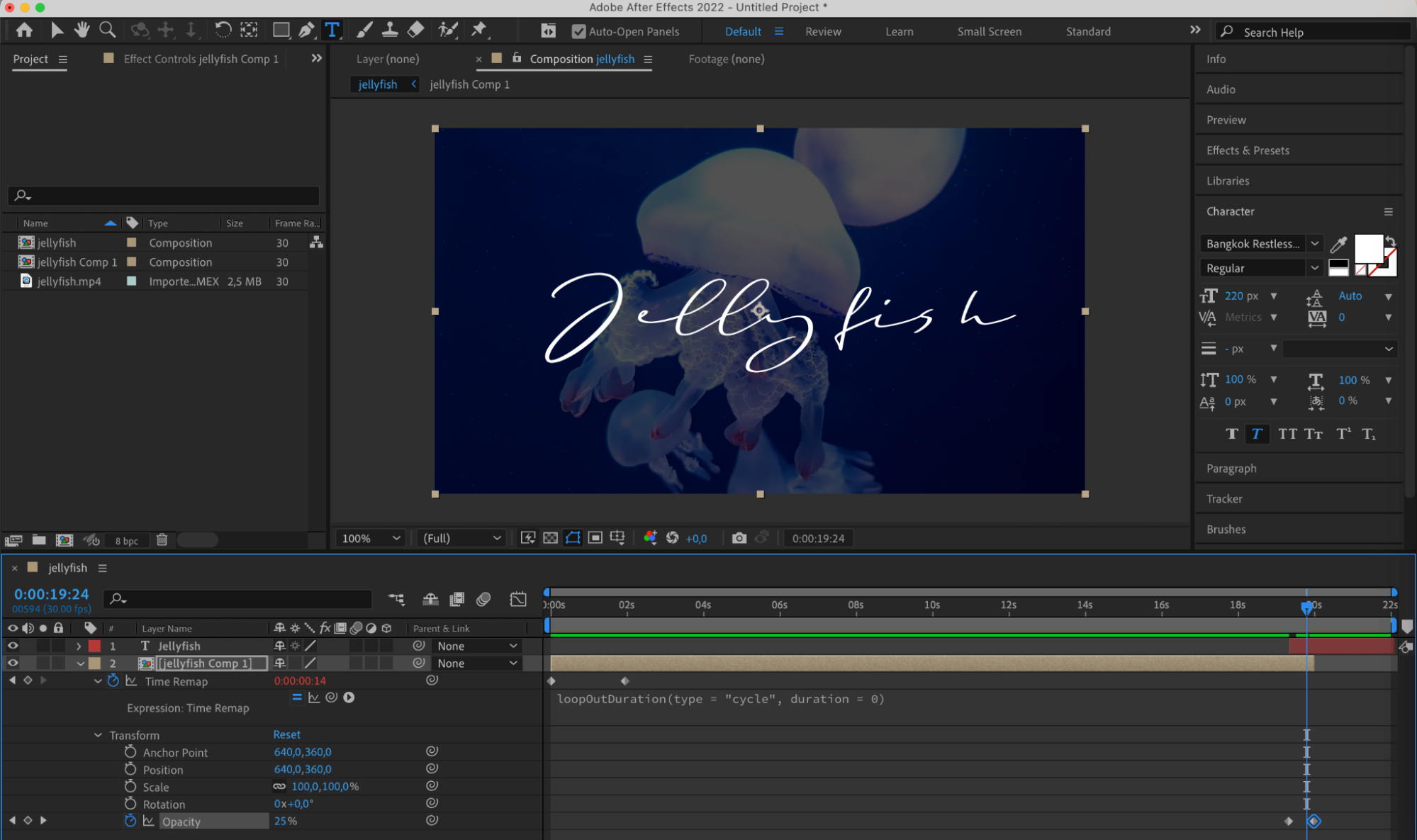
Task: Click the trash icon in Project panel
Action: 162,540
